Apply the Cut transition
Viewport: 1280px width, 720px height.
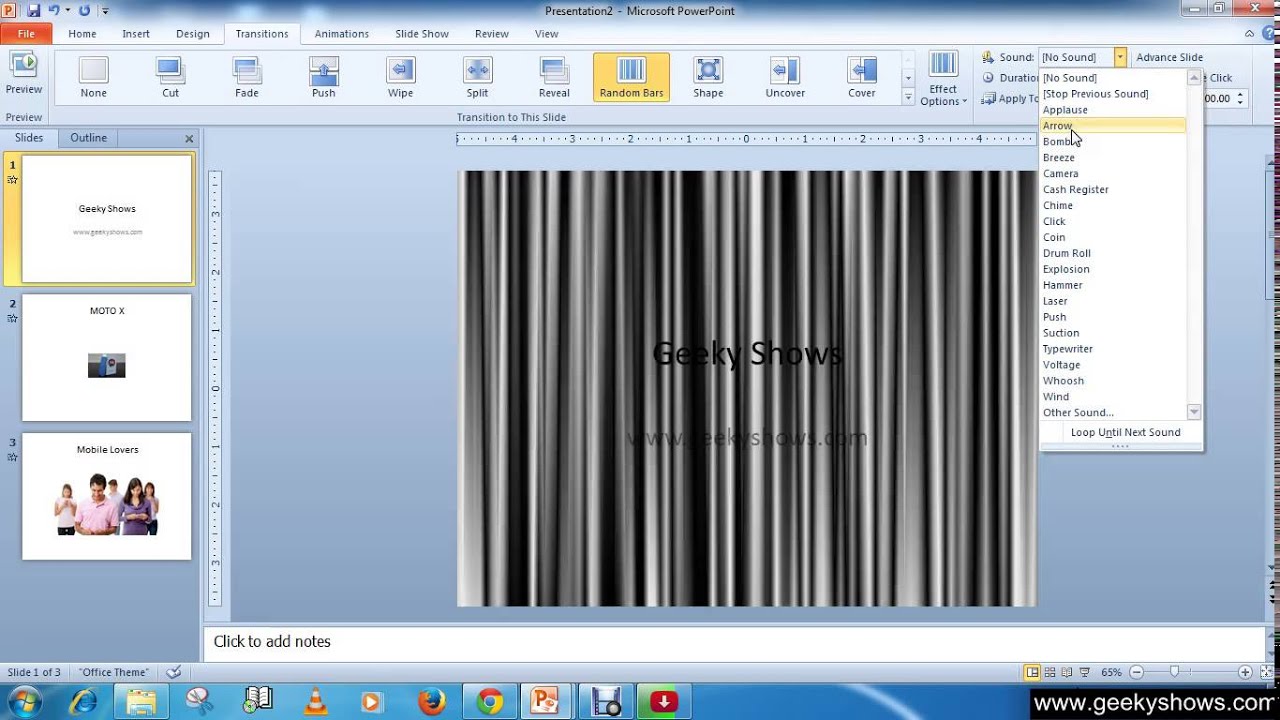(x=170, y=77)
